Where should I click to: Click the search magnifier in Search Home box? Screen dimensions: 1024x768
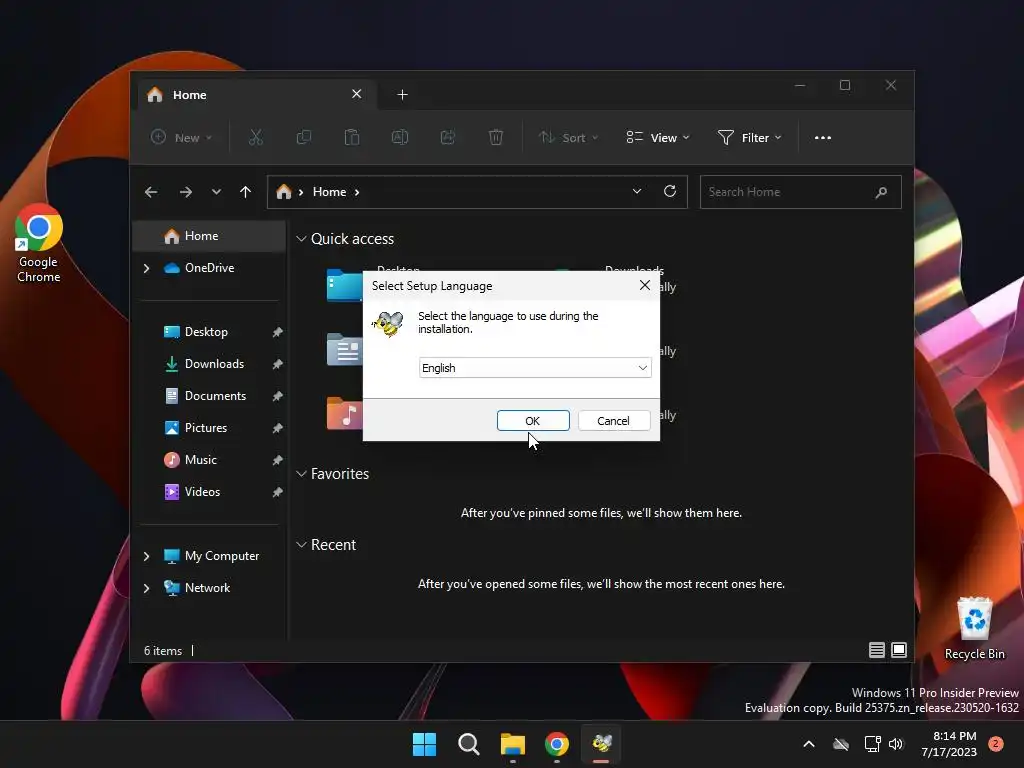coord(881,192)
